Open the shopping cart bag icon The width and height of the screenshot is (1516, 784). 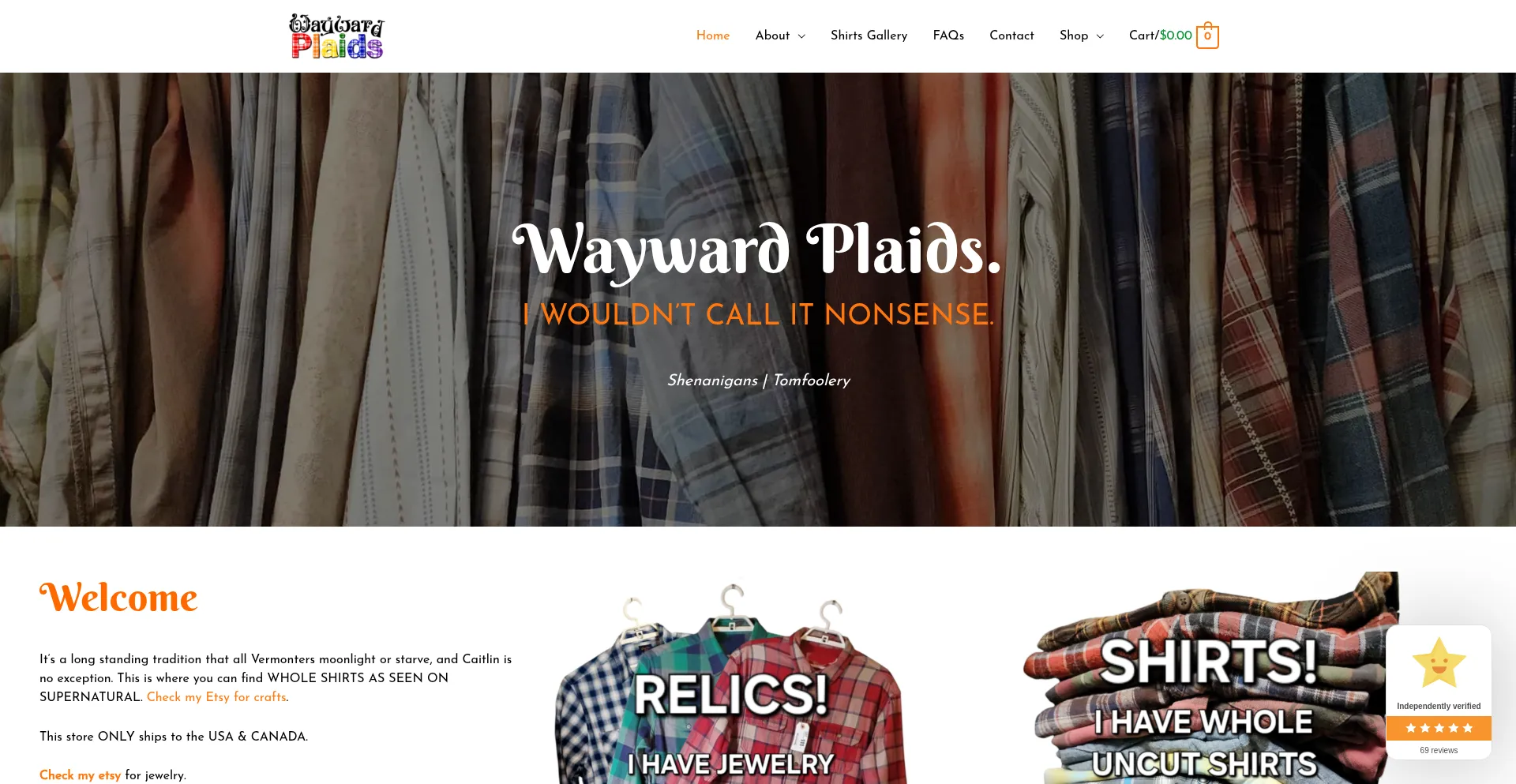[1207, 36]
